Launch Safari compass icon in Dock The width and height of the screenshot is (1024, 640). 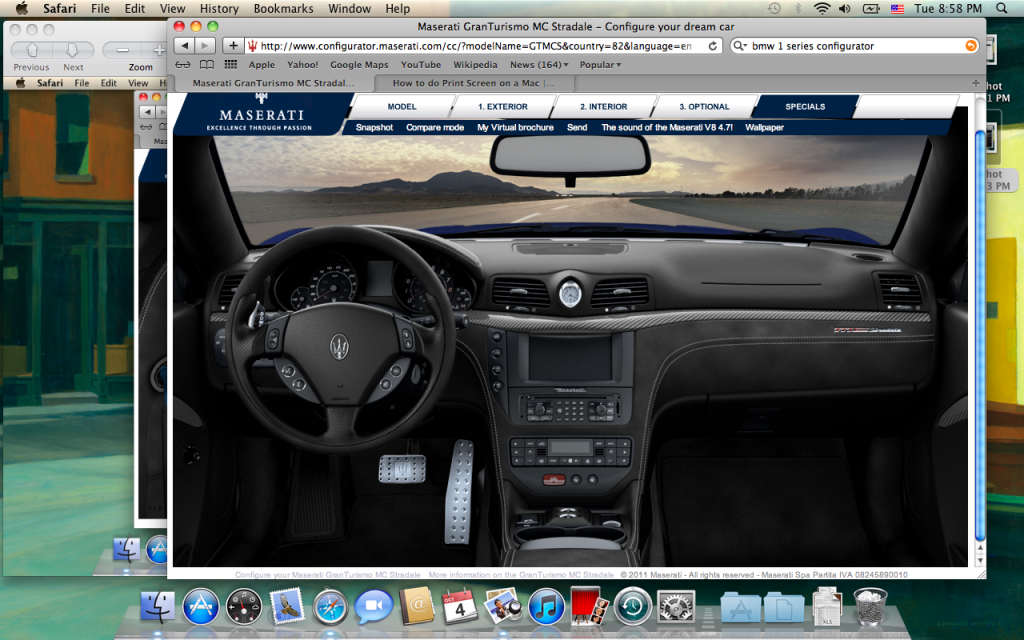pyautogui.click(x=330, y=607)
